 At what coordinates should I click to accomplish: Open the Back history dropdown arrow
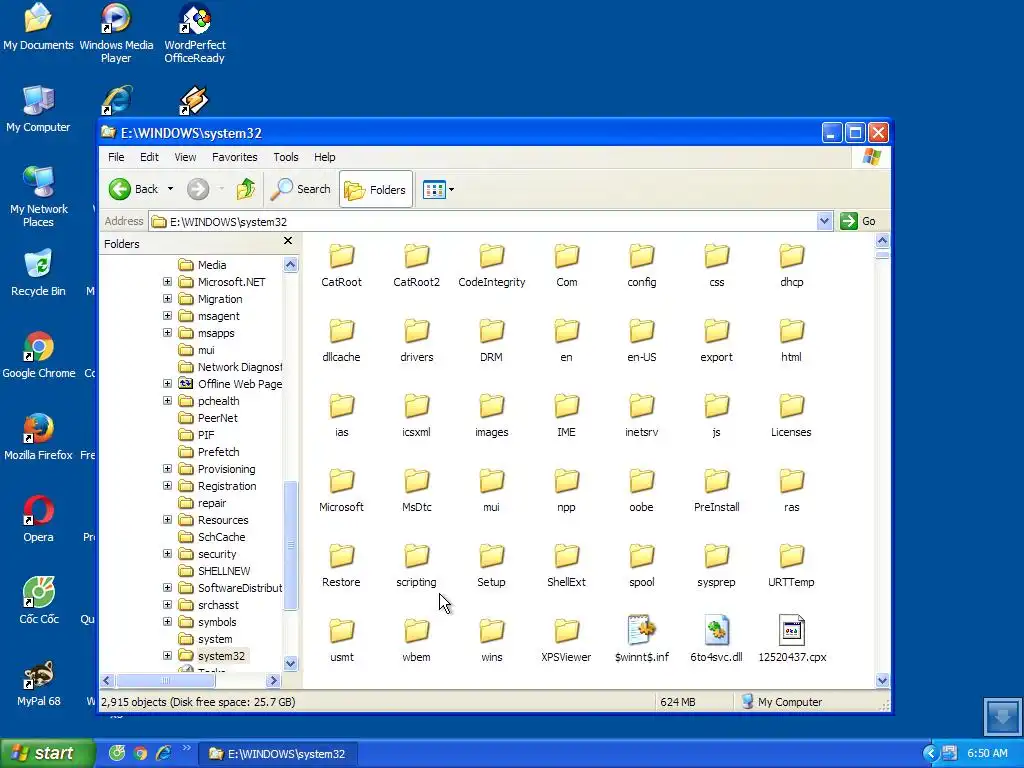[170, 189]
